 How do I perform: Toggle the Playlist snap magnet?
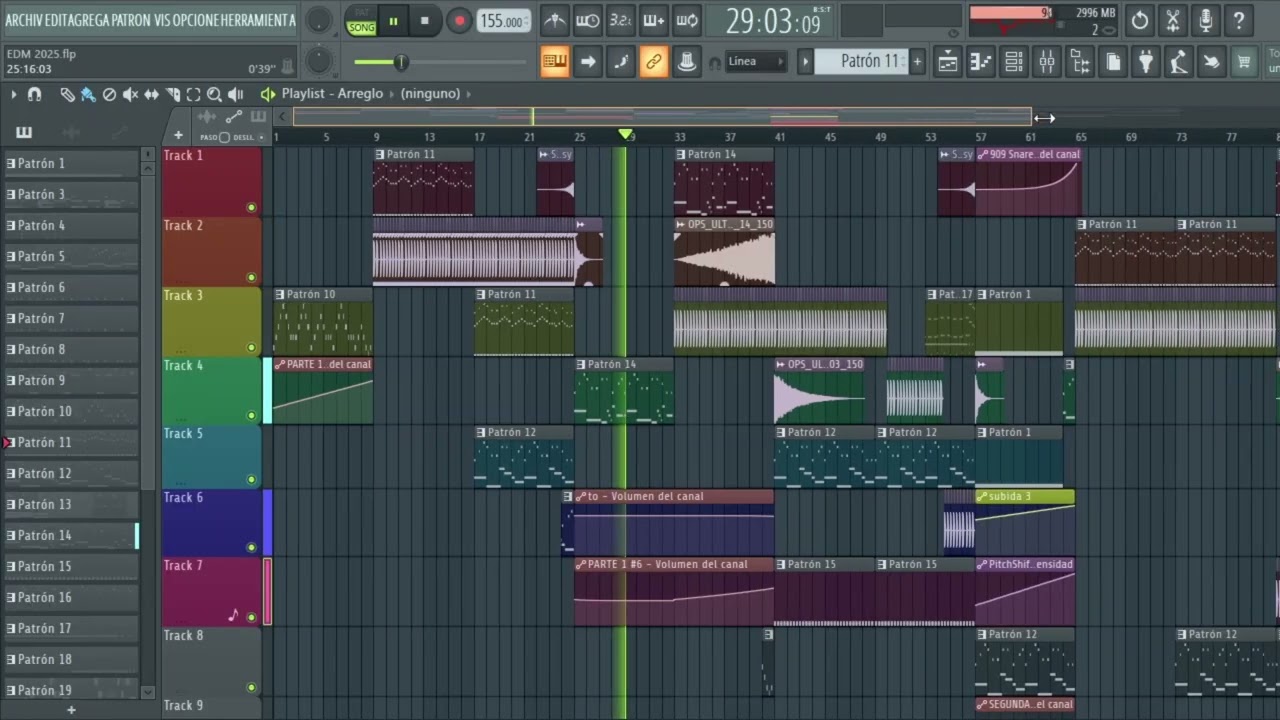coord(34,94)
